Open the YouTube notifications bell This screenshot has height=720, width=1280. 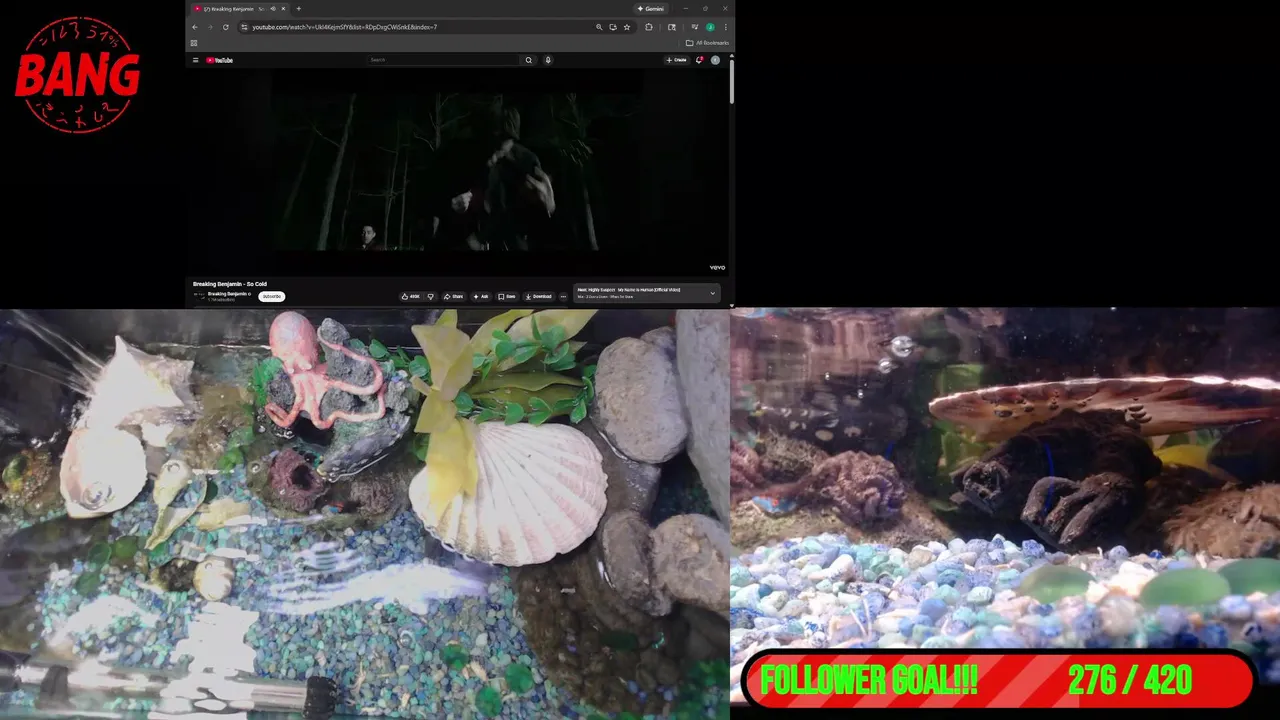[699, 60]
